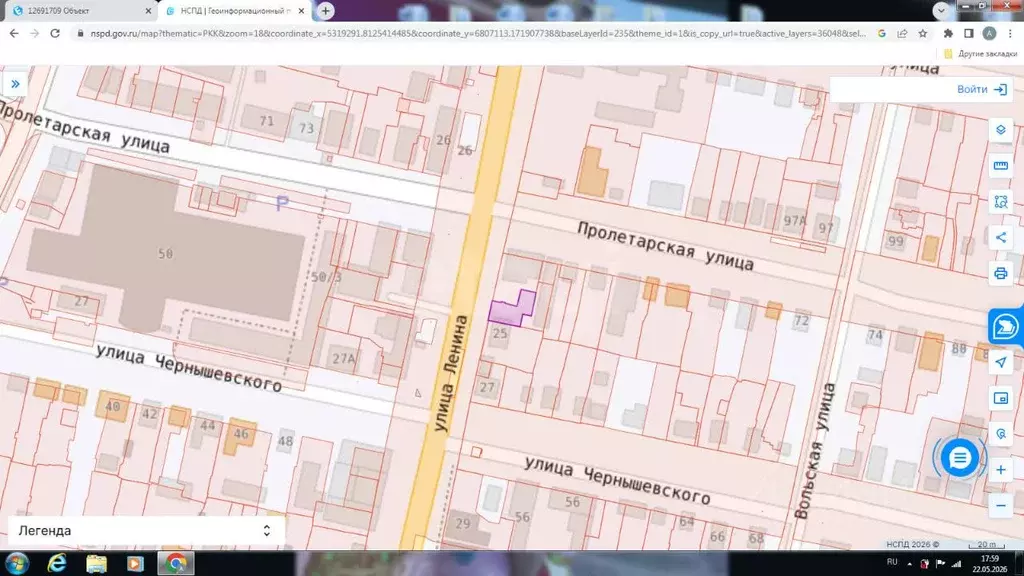Click the cadastral search target icon

pos(1000,434)
